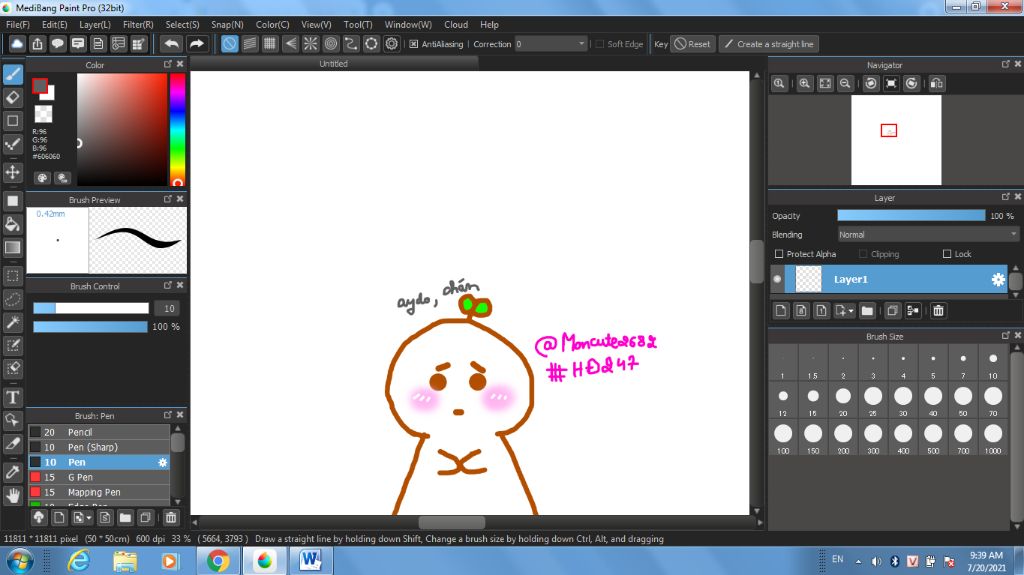Toggle Layer1 visibility dot
Viewport: 1024px width, 575px height.
tap(777, 279)
